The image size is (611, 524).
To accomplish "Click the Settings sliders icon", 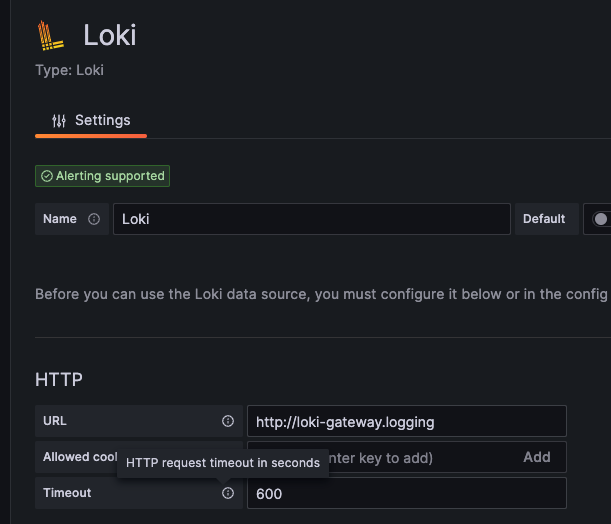I will pyautogui.click(x=59, y=121).
